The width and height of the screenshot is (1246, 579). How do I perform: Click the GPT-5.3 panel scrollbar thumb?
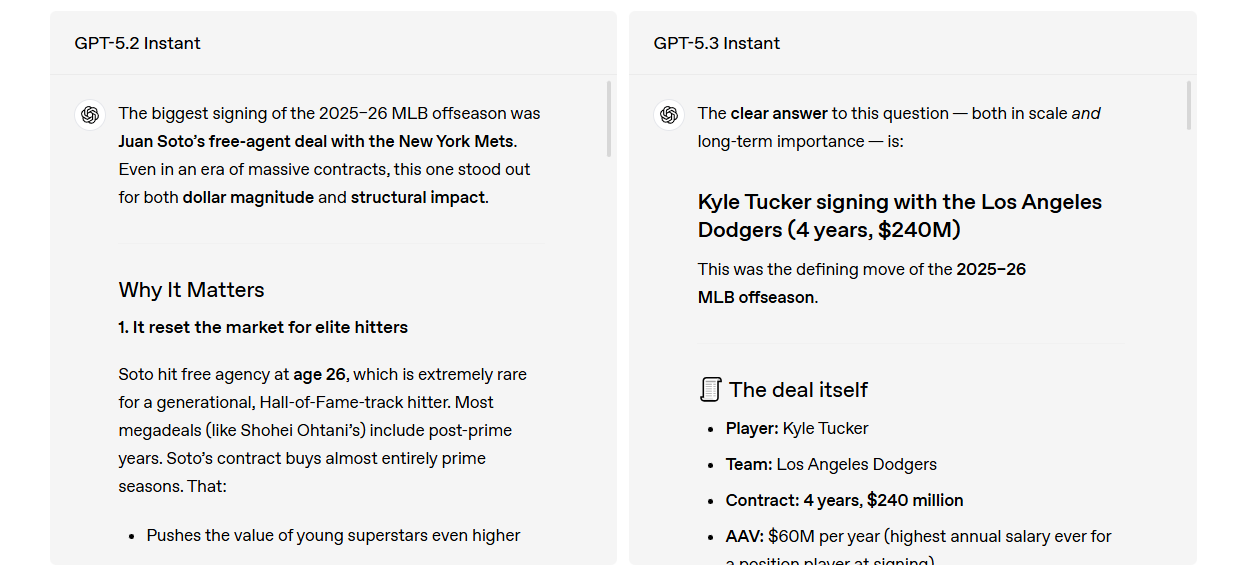1188,106
